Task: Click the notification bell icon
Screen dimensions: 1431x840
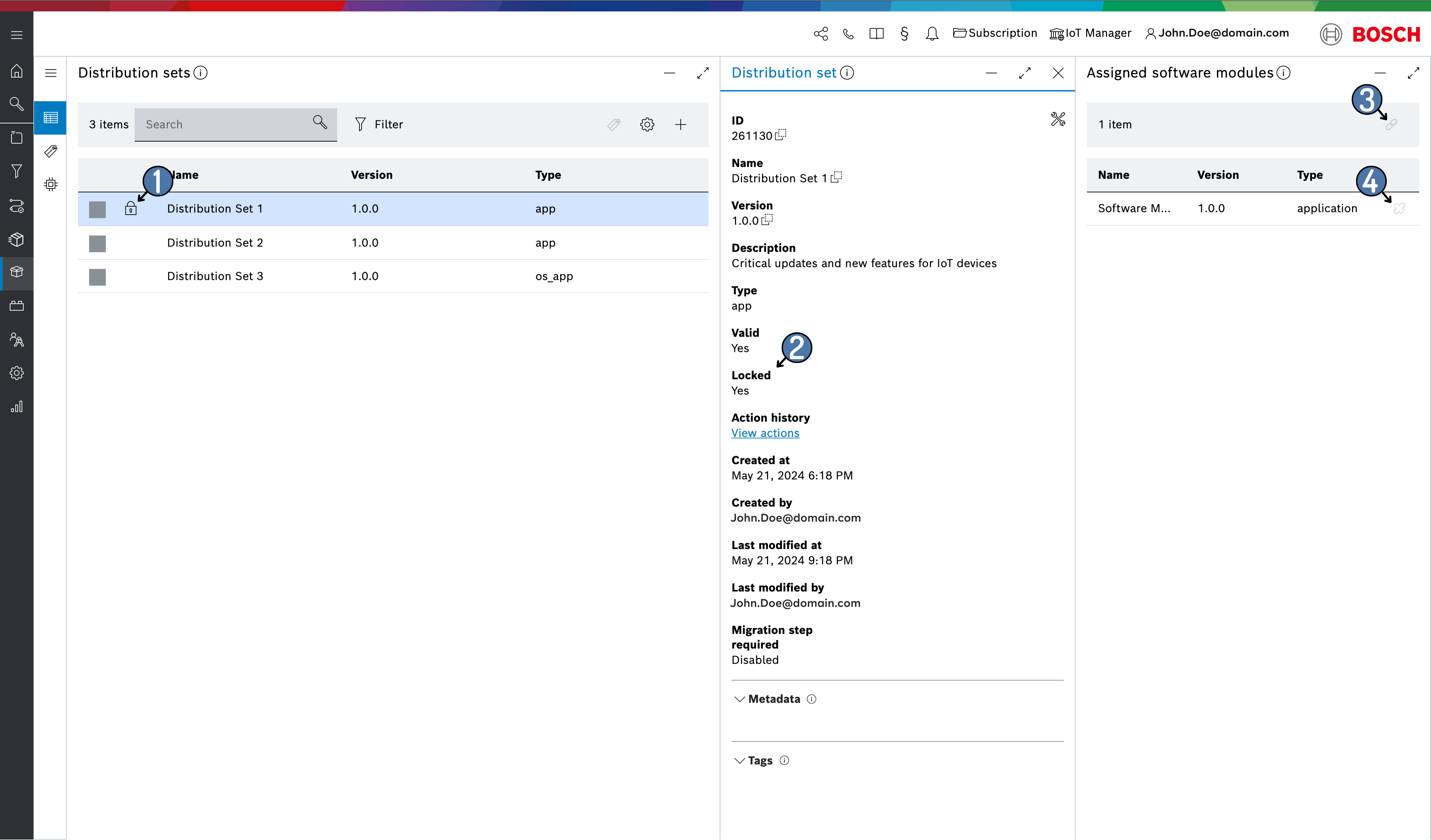Action: point(932,33)
